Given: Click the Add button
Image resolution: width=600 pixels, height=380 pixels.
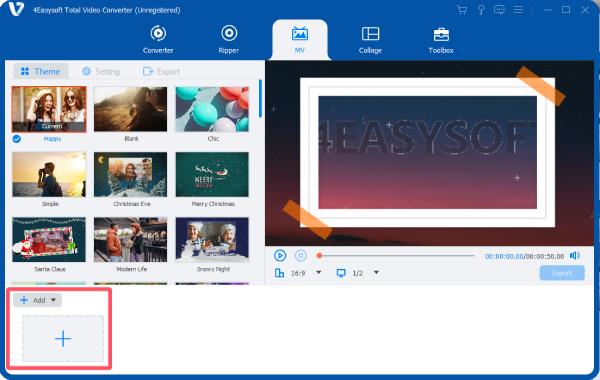Looking at the screenshot, I should coord(38,300).
